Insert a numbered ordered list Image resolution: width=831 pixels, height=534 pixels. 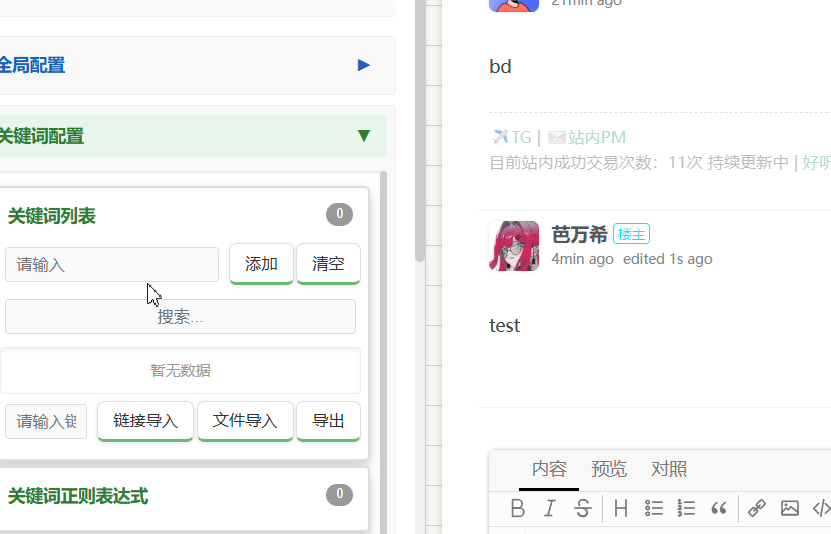(x=686, y=508)
